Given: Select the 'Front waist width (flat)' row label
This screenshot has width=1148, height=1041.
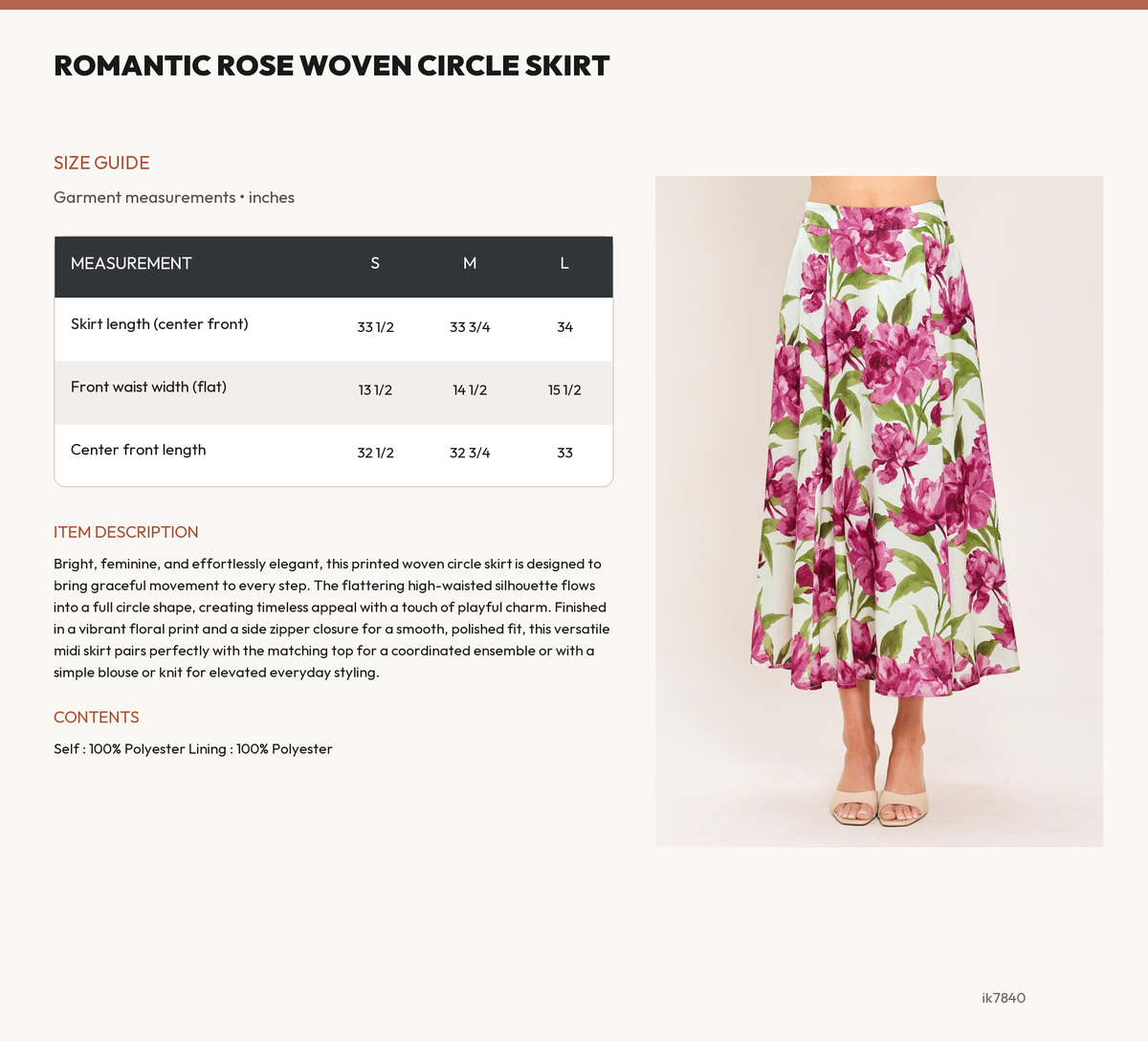Looking at the screenshot, I should (x=148, y=388).
